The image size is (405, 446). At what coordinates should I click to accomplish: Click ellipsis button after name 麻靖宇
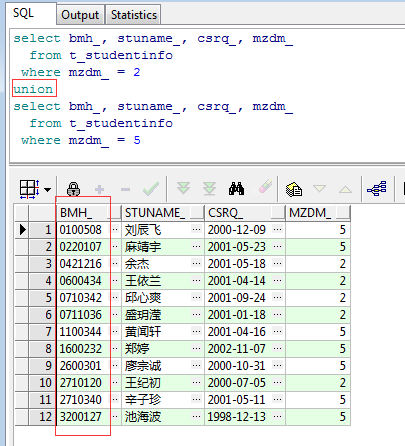click(196, 246)
